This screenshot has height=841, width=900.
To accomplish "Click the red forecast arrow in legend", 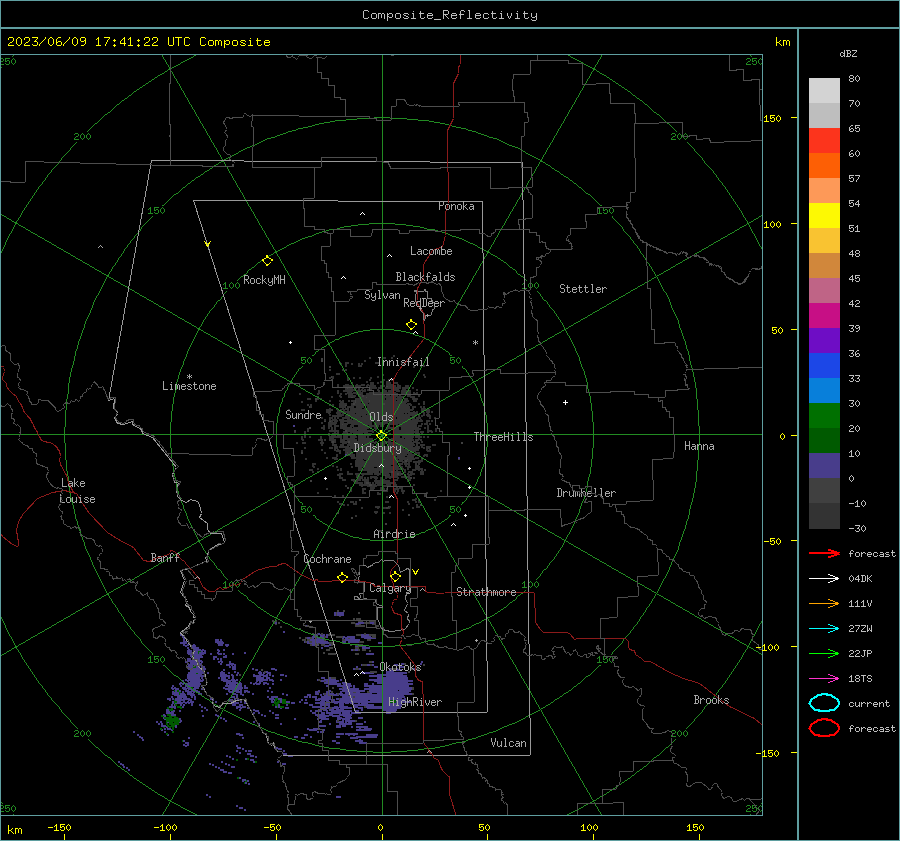I will [x=824, y=553].
